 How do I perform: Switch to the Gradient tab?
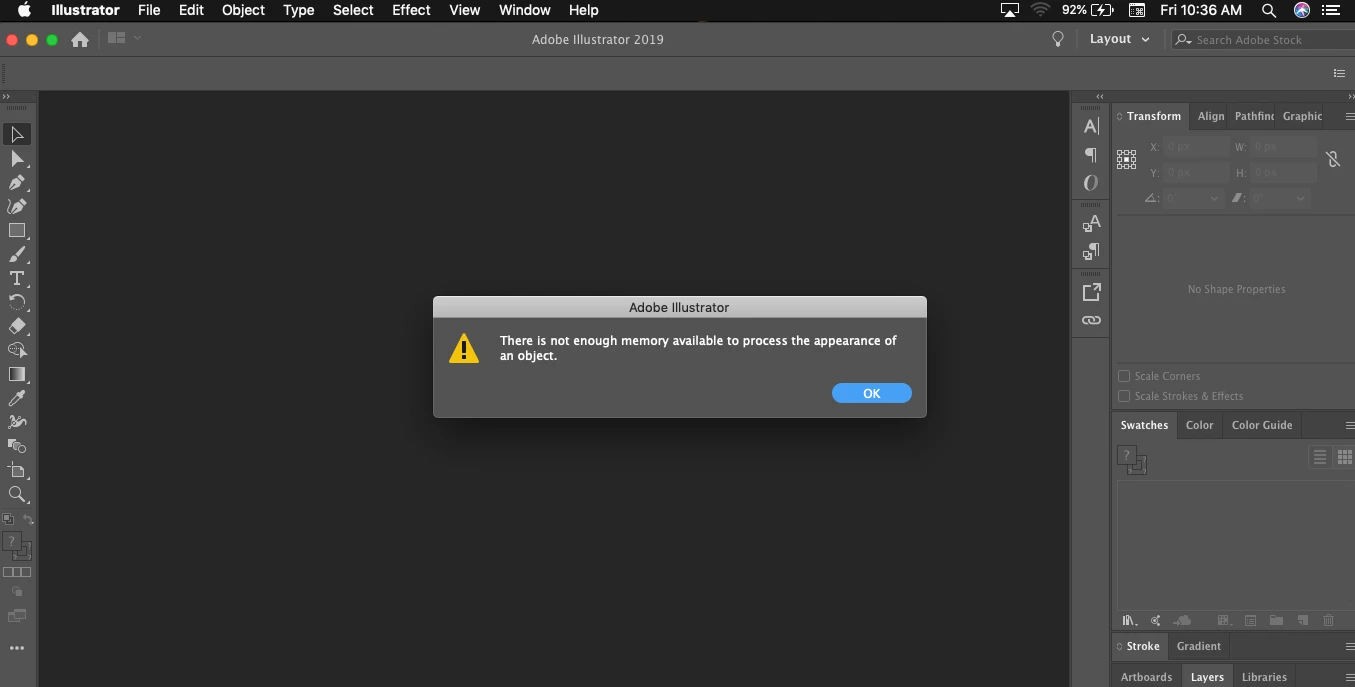1198,646
